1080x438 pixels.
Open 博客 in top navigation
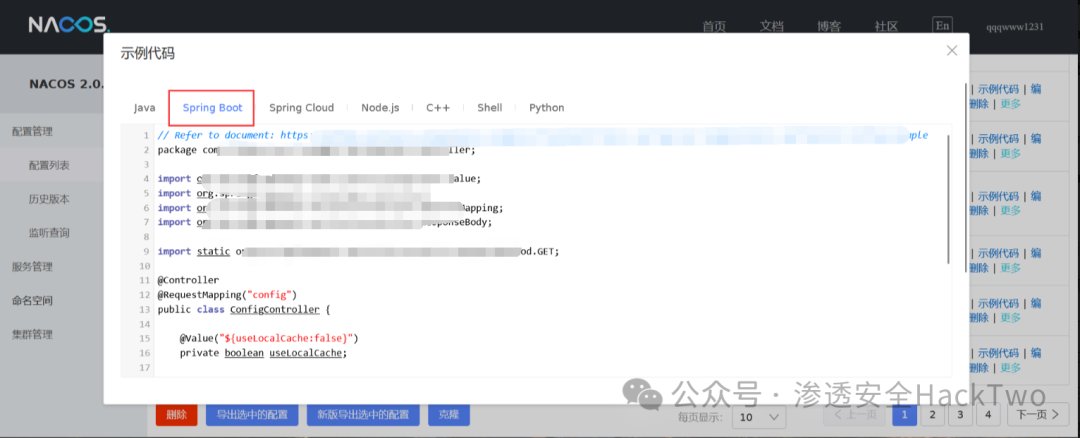(829, 27)
